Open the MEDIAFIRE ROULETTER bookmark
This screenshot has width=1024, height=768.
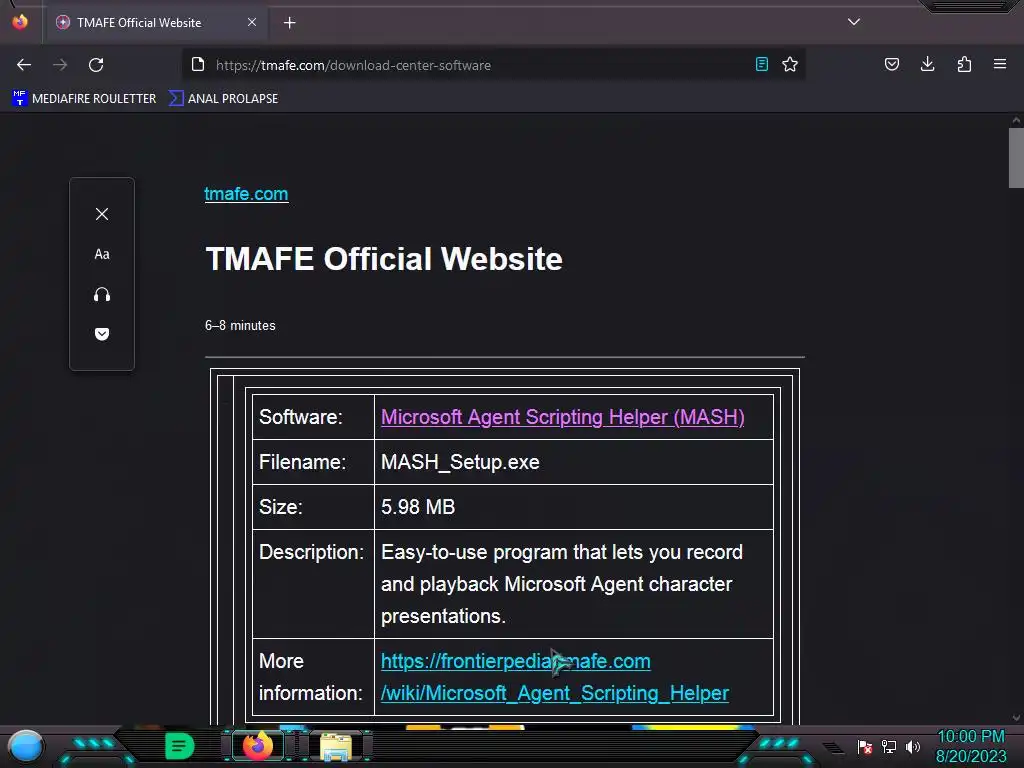point(84,99)
